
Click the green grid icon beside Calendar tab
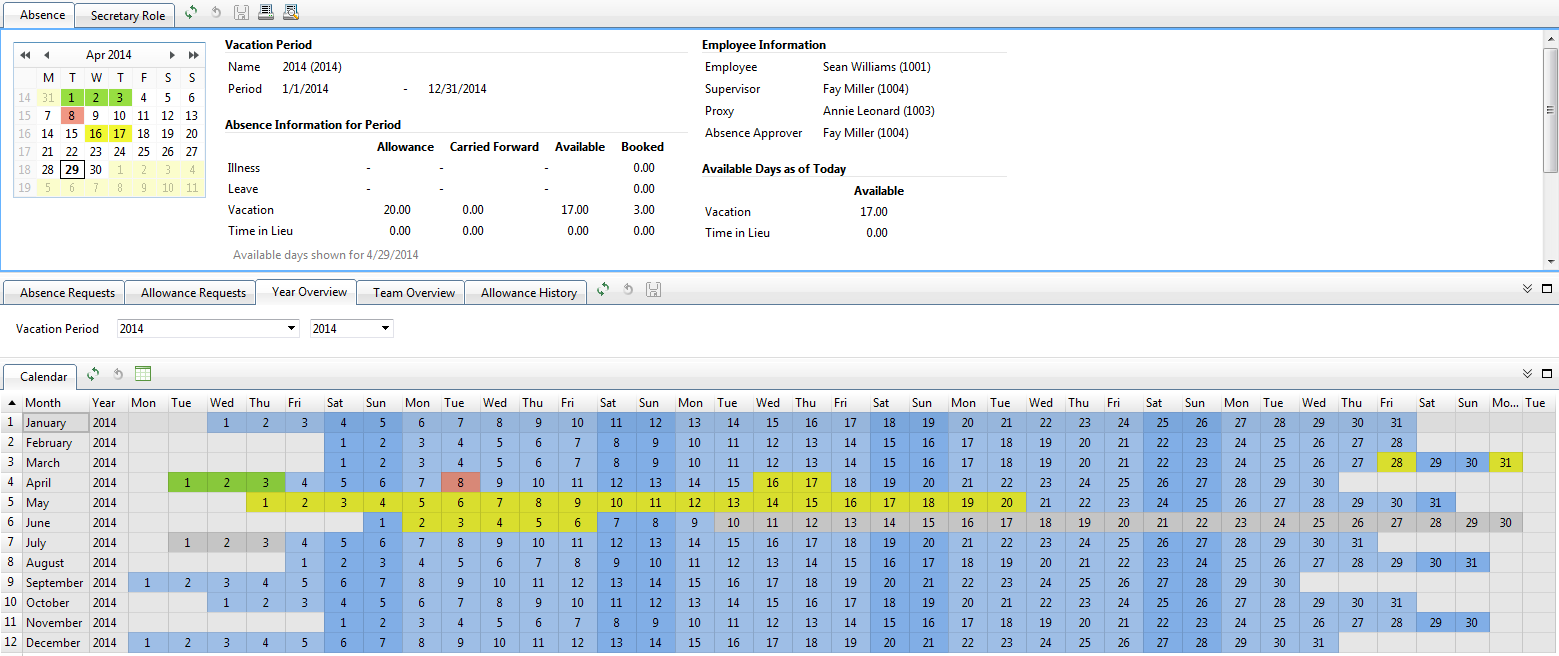pyautogui.click(x=143, y=374)
